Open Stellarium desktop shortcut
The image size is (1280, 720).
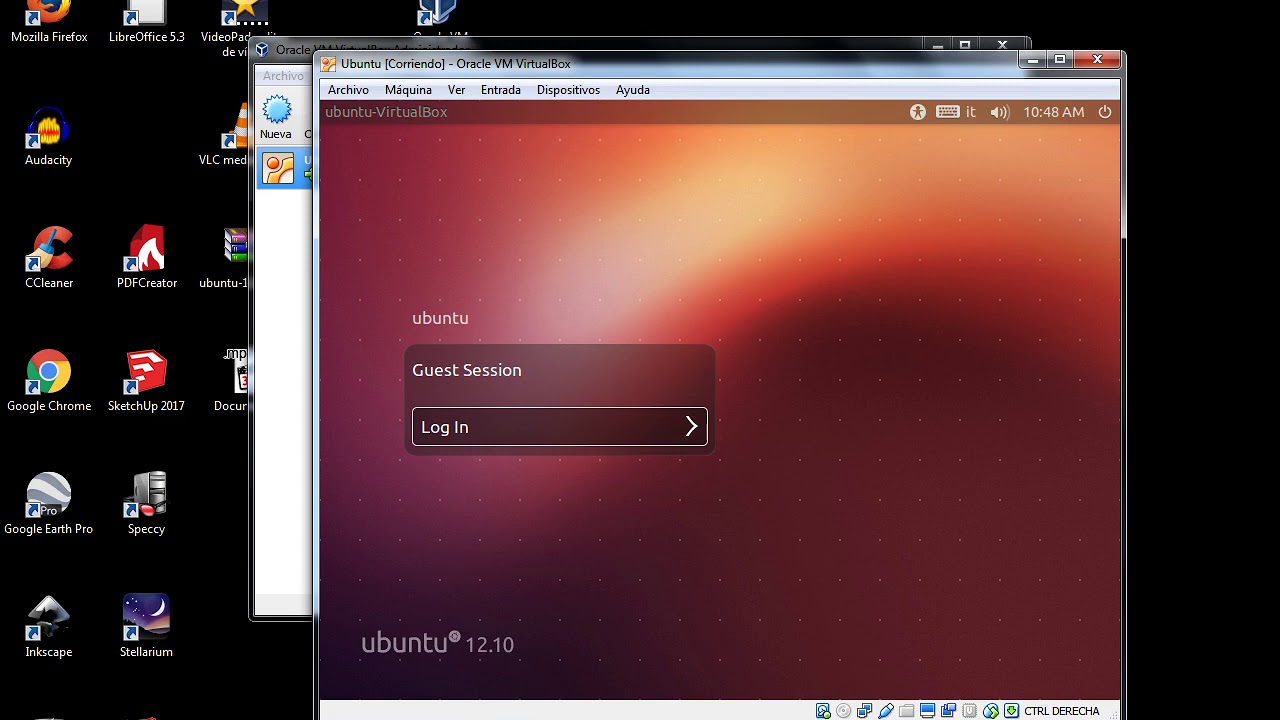pyautogui.click(x=146, y=628)
